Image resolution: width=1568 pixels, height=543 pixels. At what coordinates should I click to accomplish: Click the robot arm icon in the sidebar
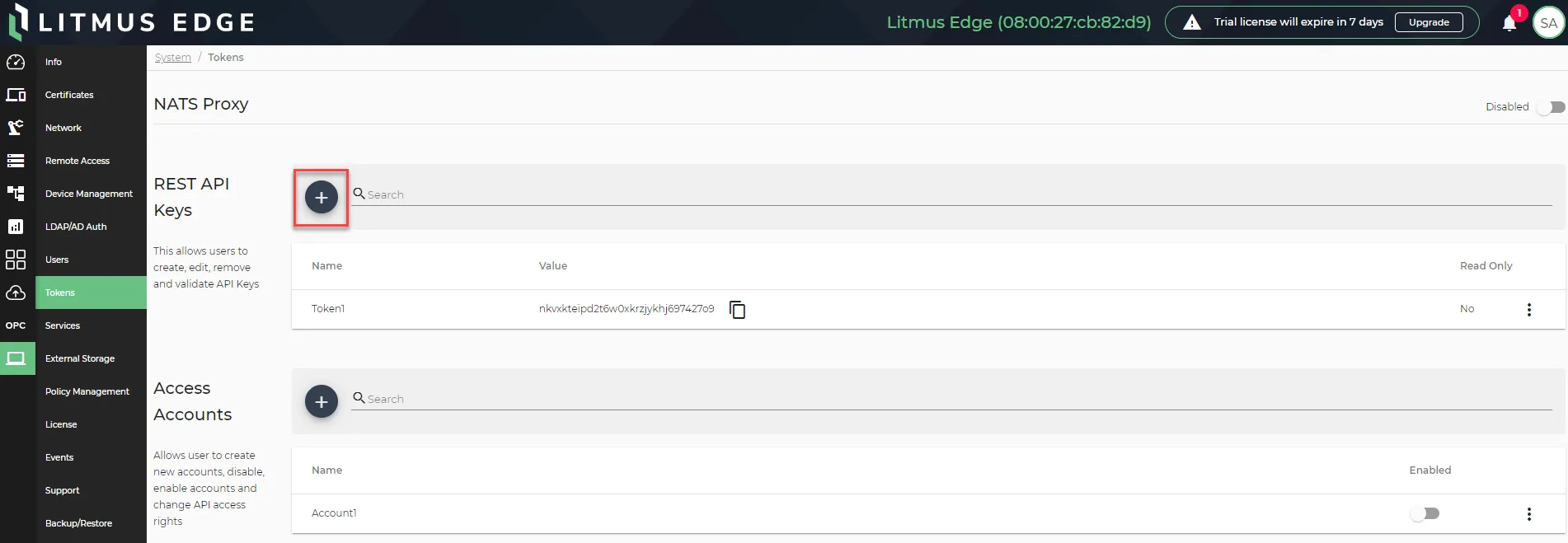point(16,128)
